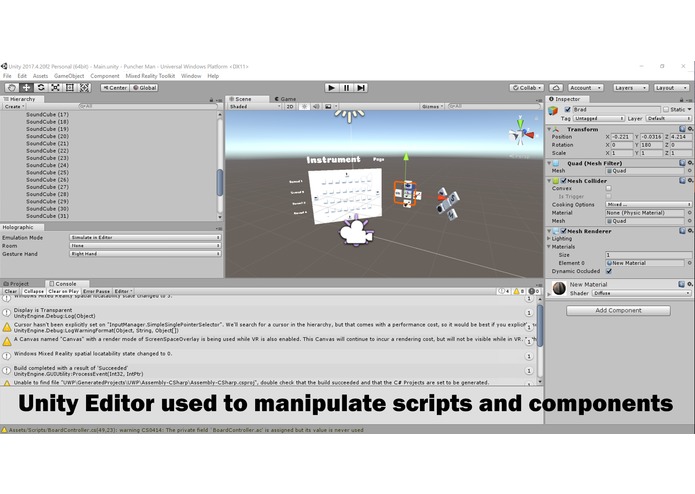The image size is (695, 494).
Task: Toggle Center pivot mode
Action: 115,88
